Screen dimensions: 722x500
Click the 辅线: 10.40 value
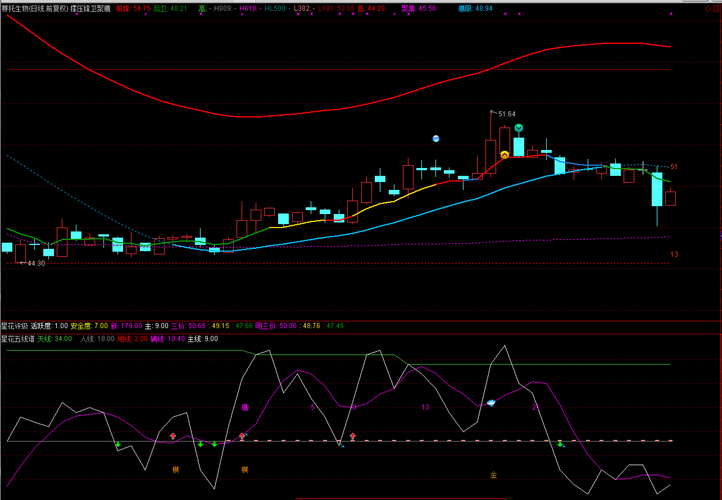click(x=168, y=339)
